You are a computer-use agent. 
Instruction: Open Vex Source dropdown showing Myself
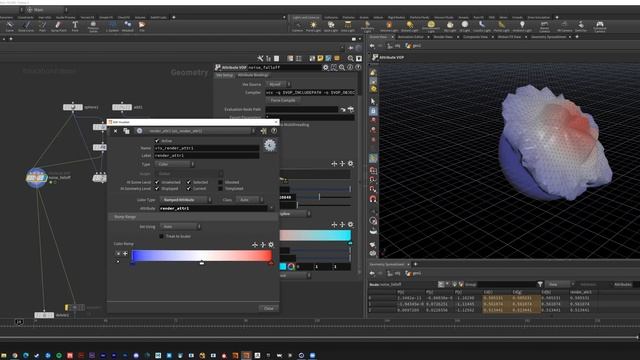278,84
